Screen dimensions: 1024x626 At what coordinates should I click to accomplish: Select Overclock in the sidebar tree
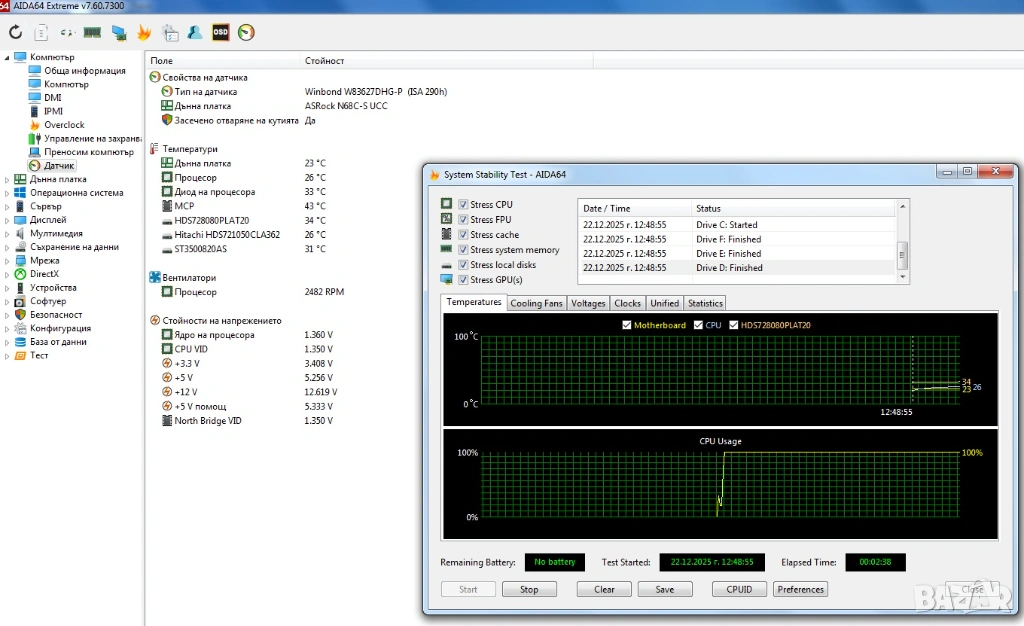coord(64,125)
